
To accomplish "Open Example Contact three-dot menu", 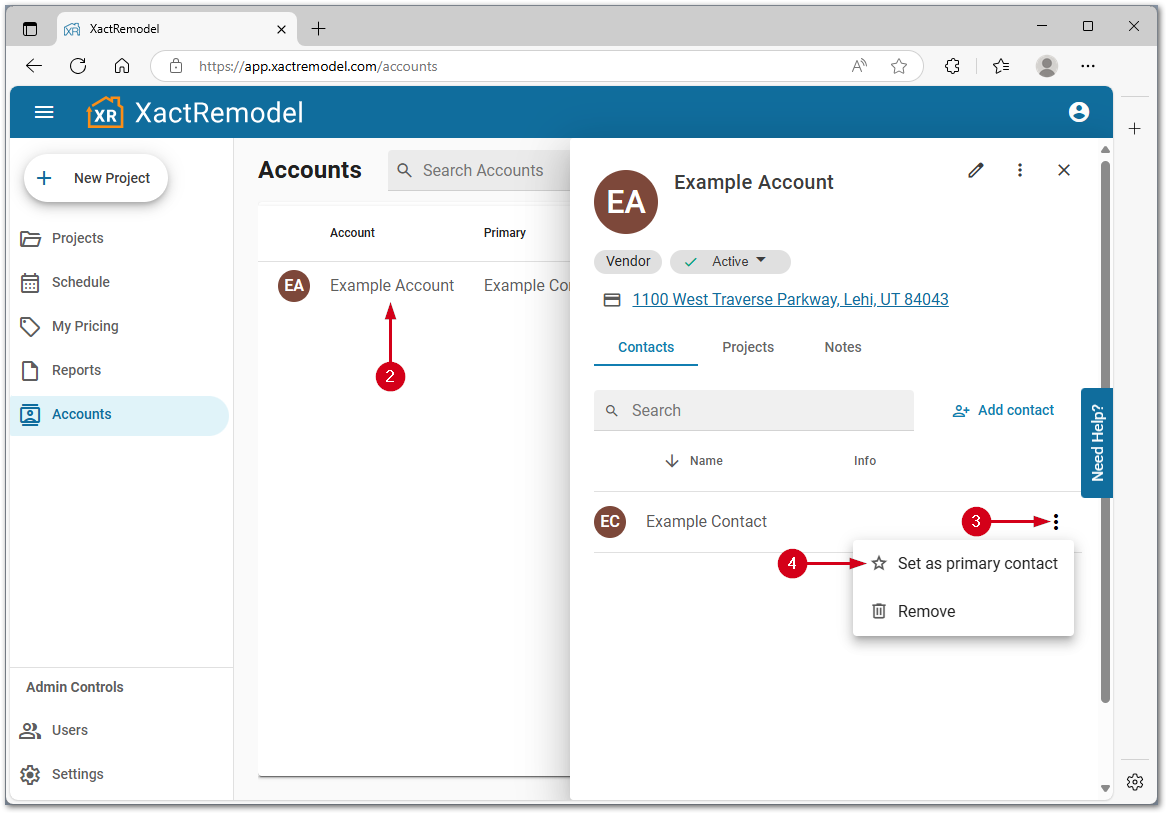I will point(1055,522).
